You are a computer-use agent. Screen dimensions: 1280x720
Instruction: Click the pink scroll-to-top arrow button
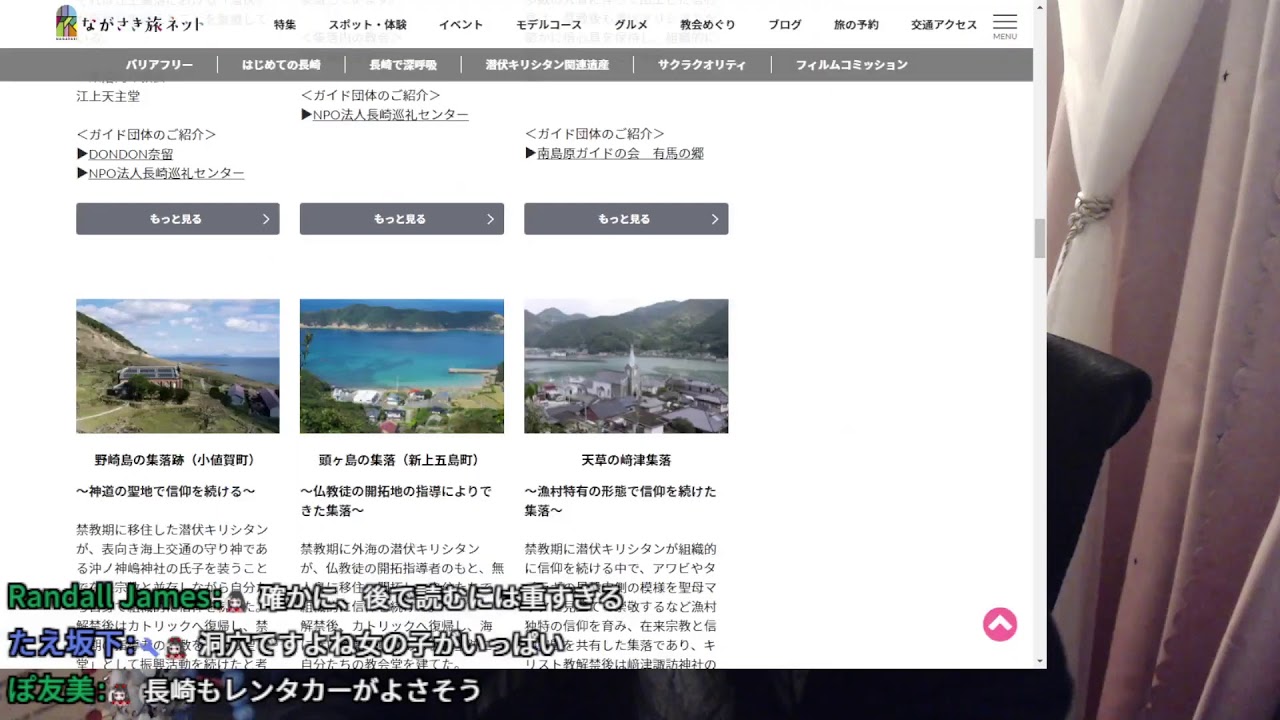[999, 624]
